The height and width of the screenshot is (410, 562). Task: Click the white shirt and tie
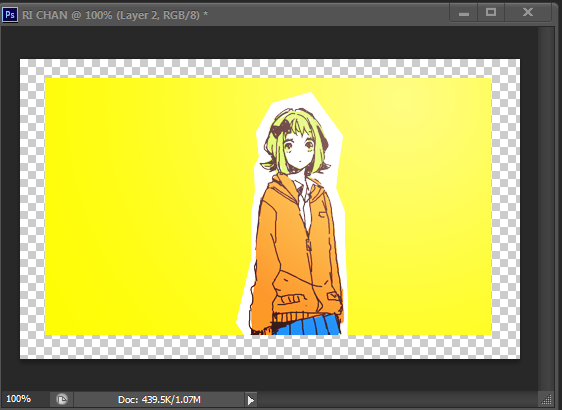tap(304, 202)
